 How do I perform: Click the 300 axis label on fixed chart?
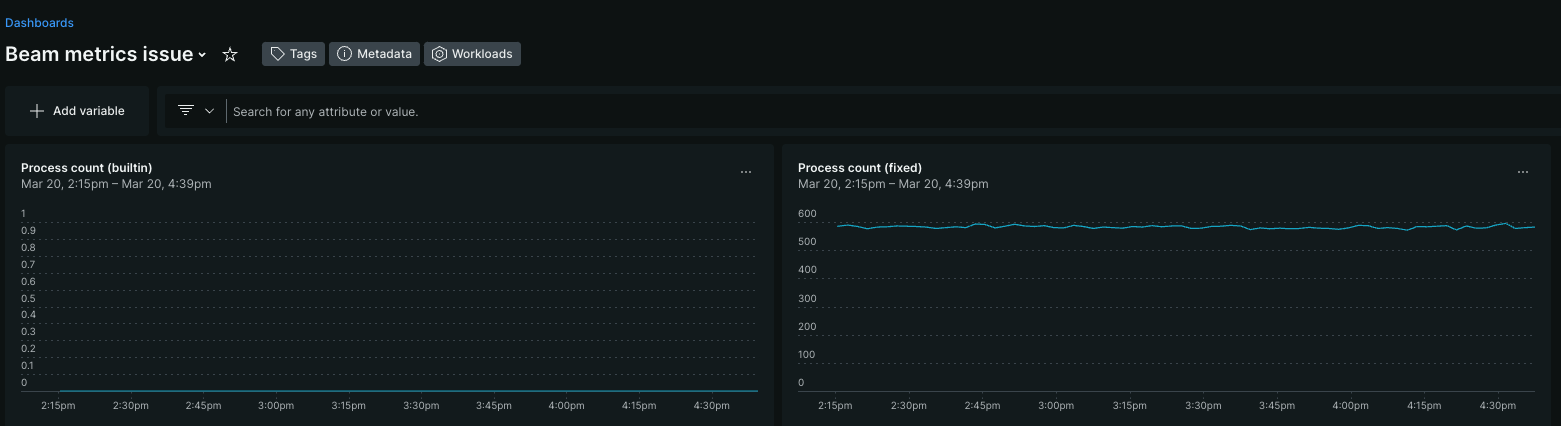point(807,298)
